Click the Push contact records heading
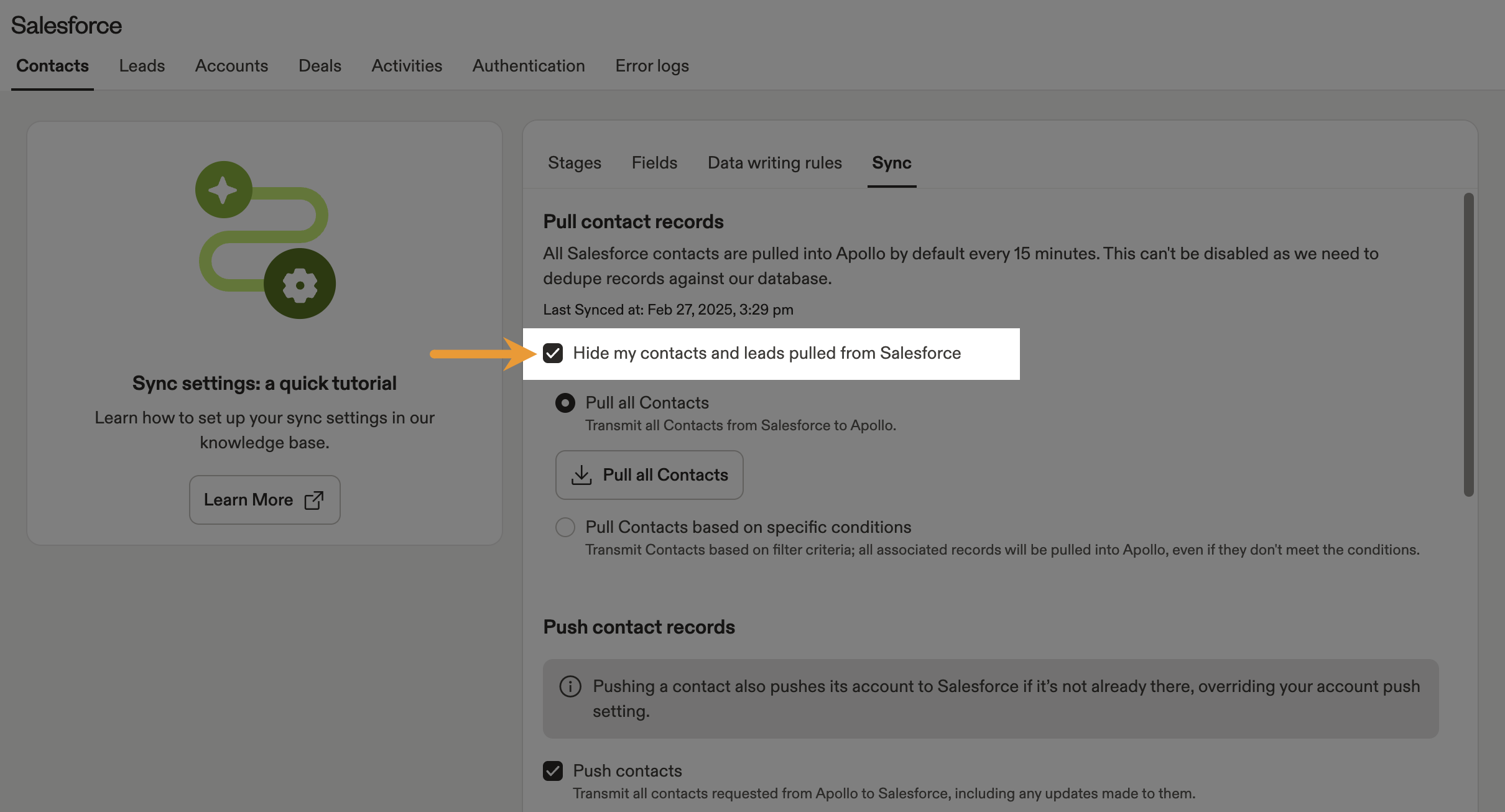Screen dimensions: 1505x812 pos(639,627)
